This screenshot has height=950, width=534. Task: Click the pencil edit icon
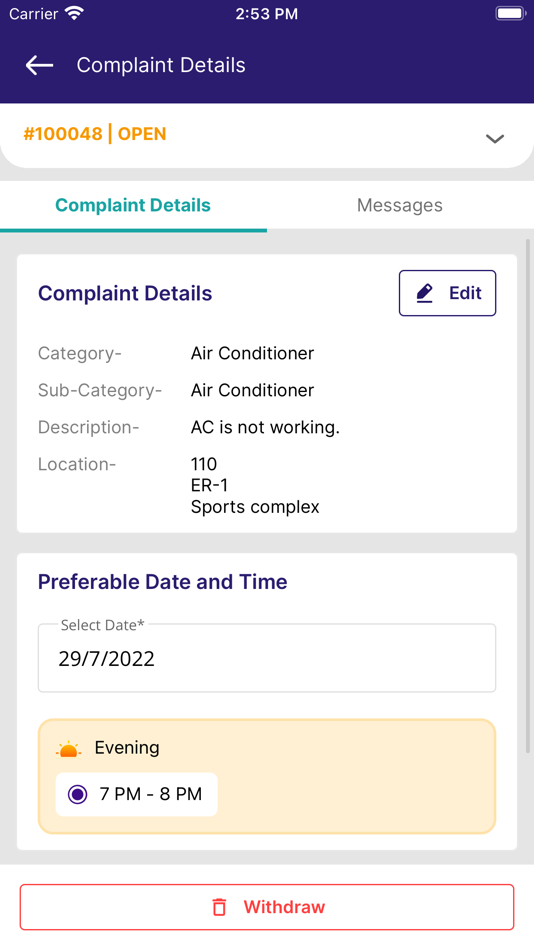(424, 293)
